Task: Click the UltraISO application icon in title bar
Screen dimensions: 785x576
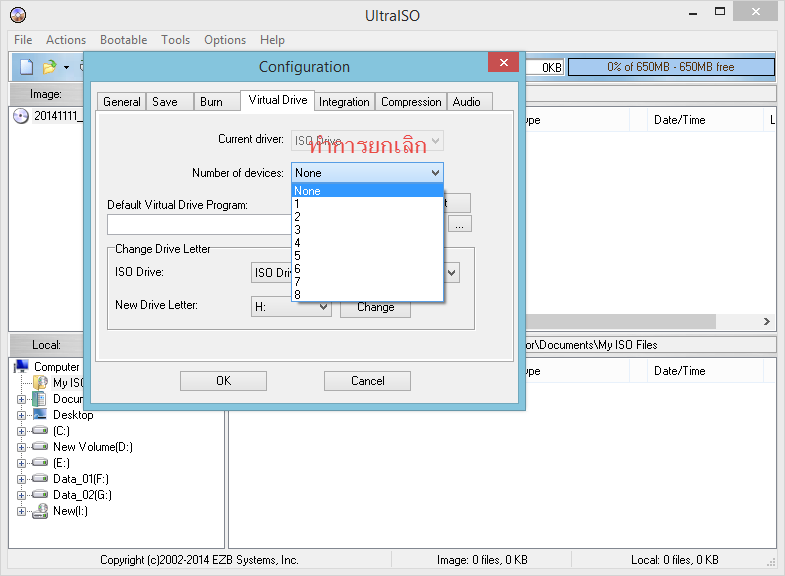Action: 18,15
